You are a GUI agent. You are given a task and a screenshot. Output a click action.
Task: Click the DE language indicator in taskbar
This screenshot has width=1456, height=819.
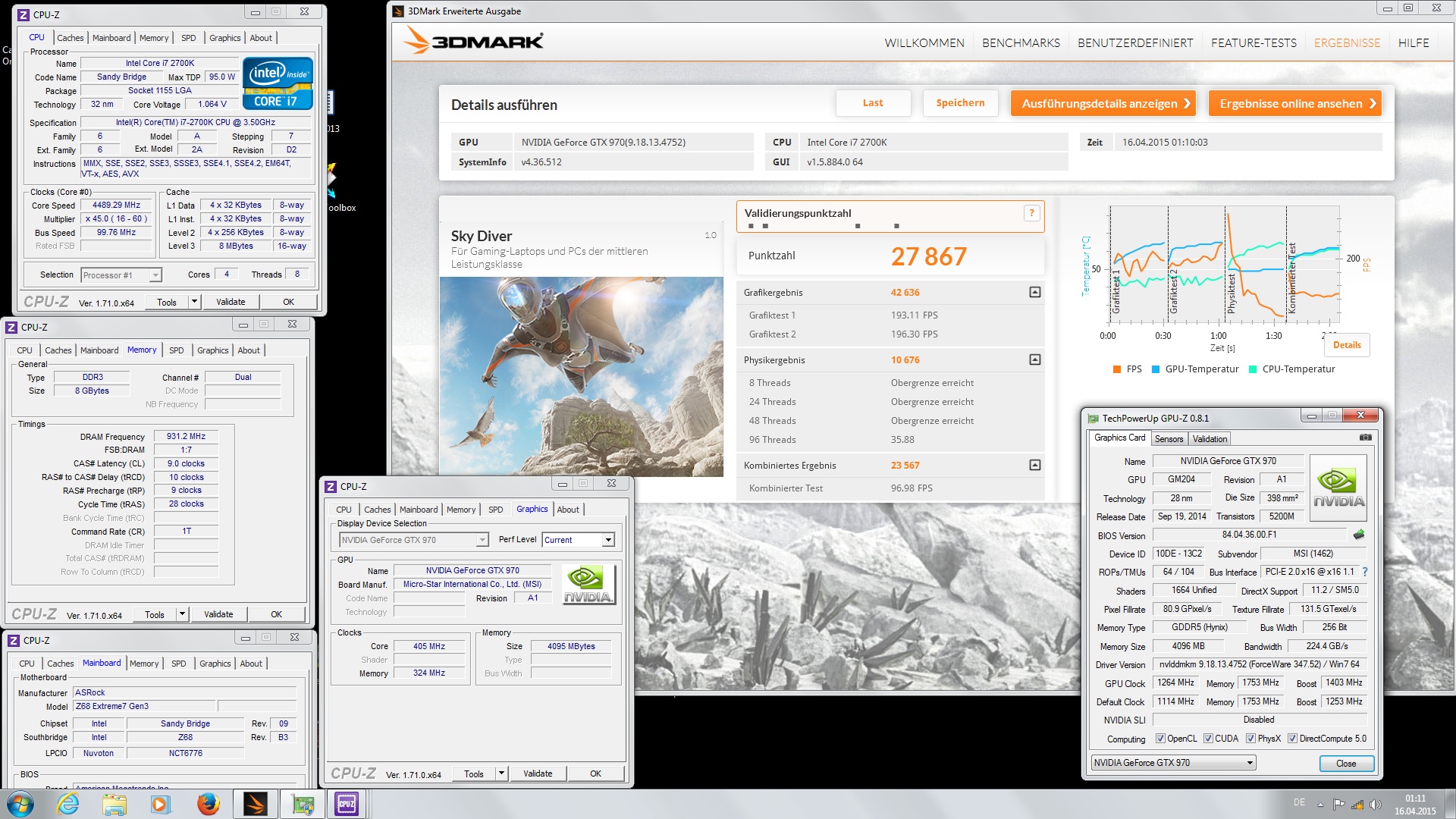click(x=1299, y=802)
